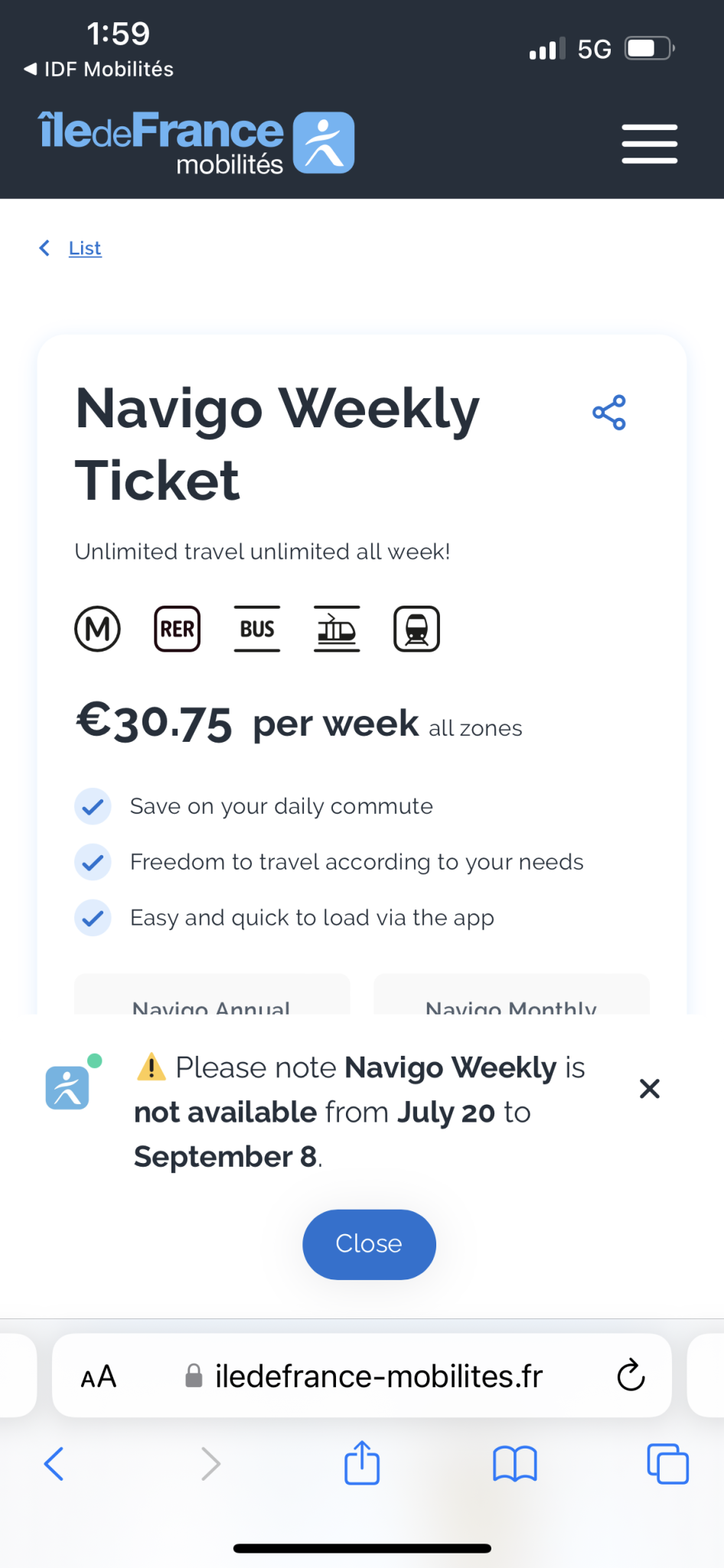Tap the BUS transport icon
The height and width of the screenshot is (1568, 724).
[x=257, y=629]
